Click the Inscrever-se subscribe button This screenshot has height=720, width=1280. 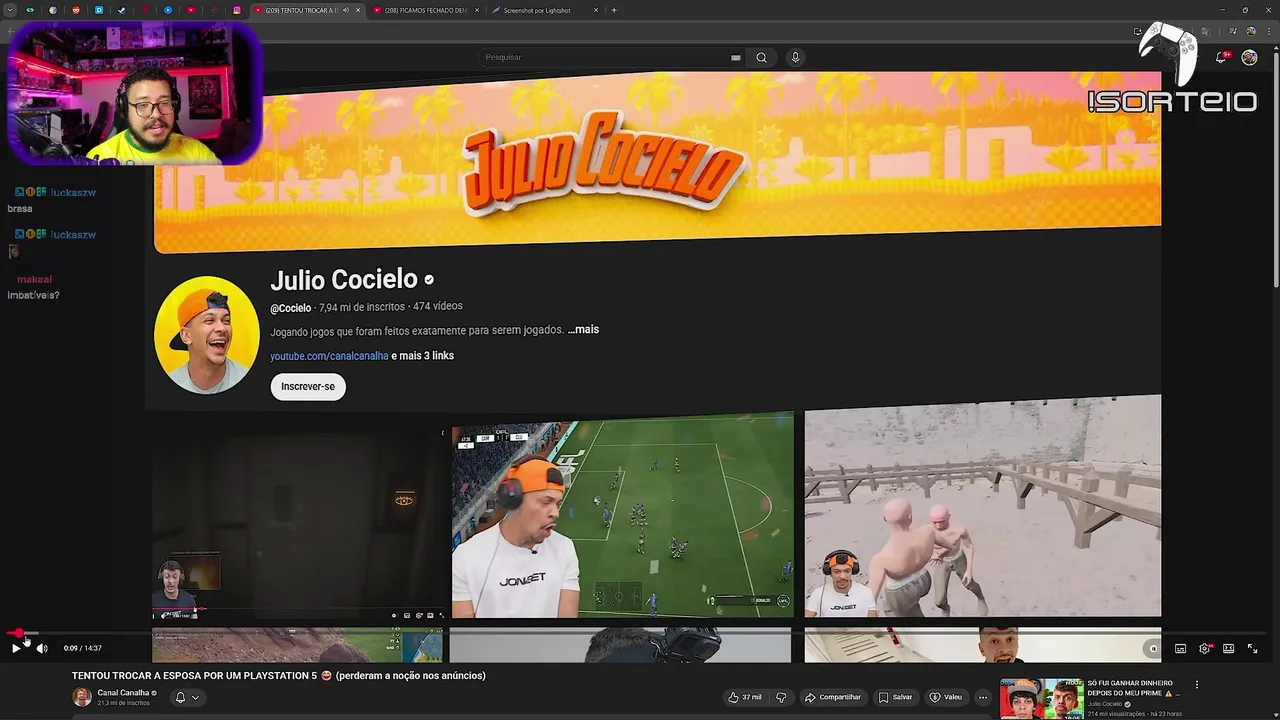308,386
